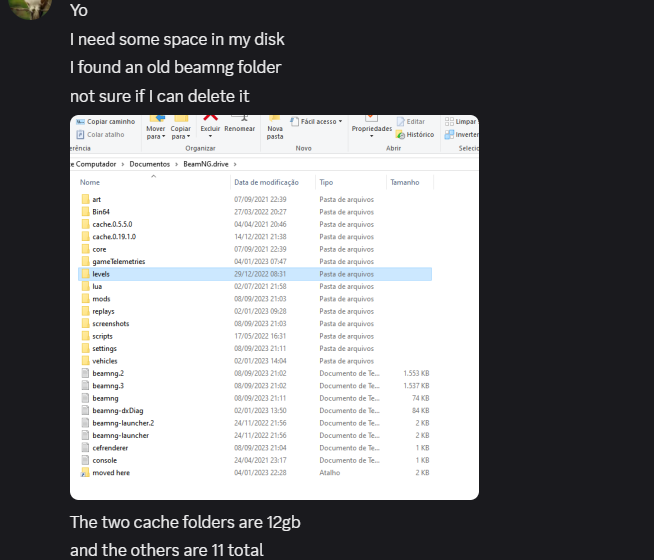654x560 pixels.
Task: Click the message 'I need some space in my disk'
Action: tap(177, 39)
